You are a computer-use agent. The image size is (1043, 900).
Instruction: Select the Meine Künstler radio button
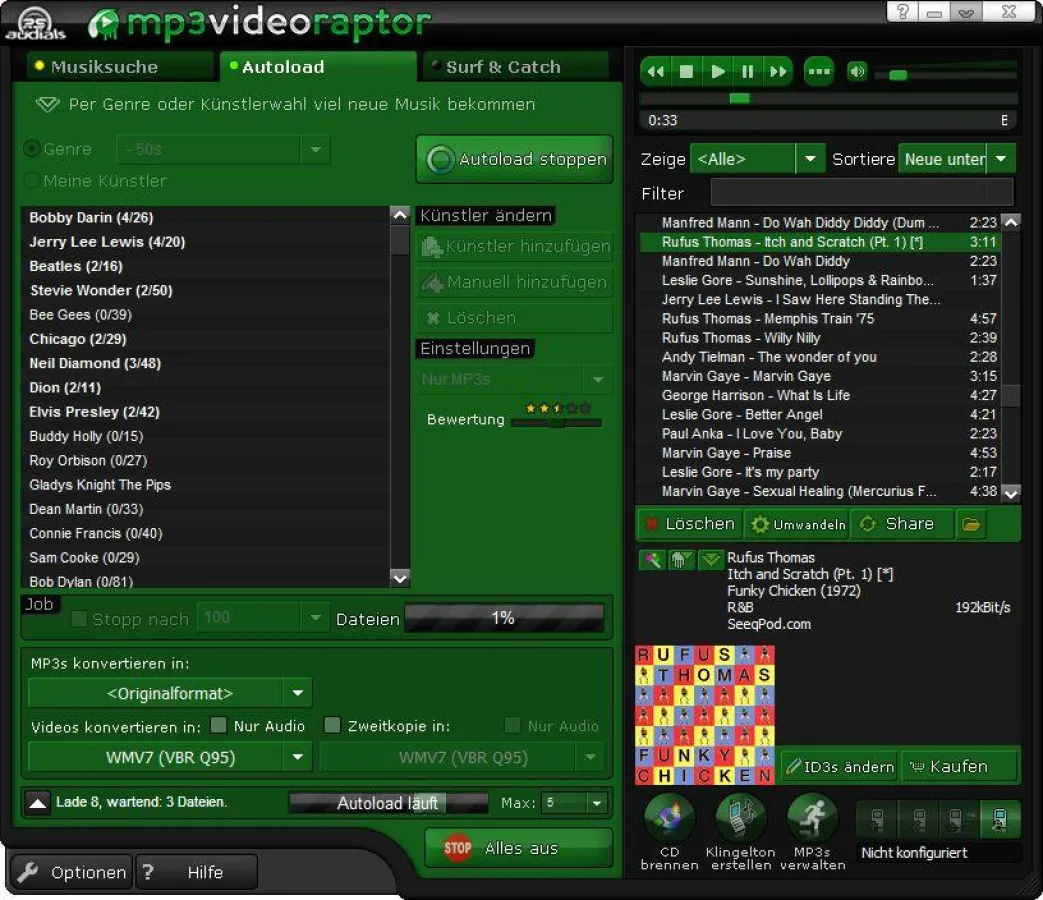pos(34,181)
